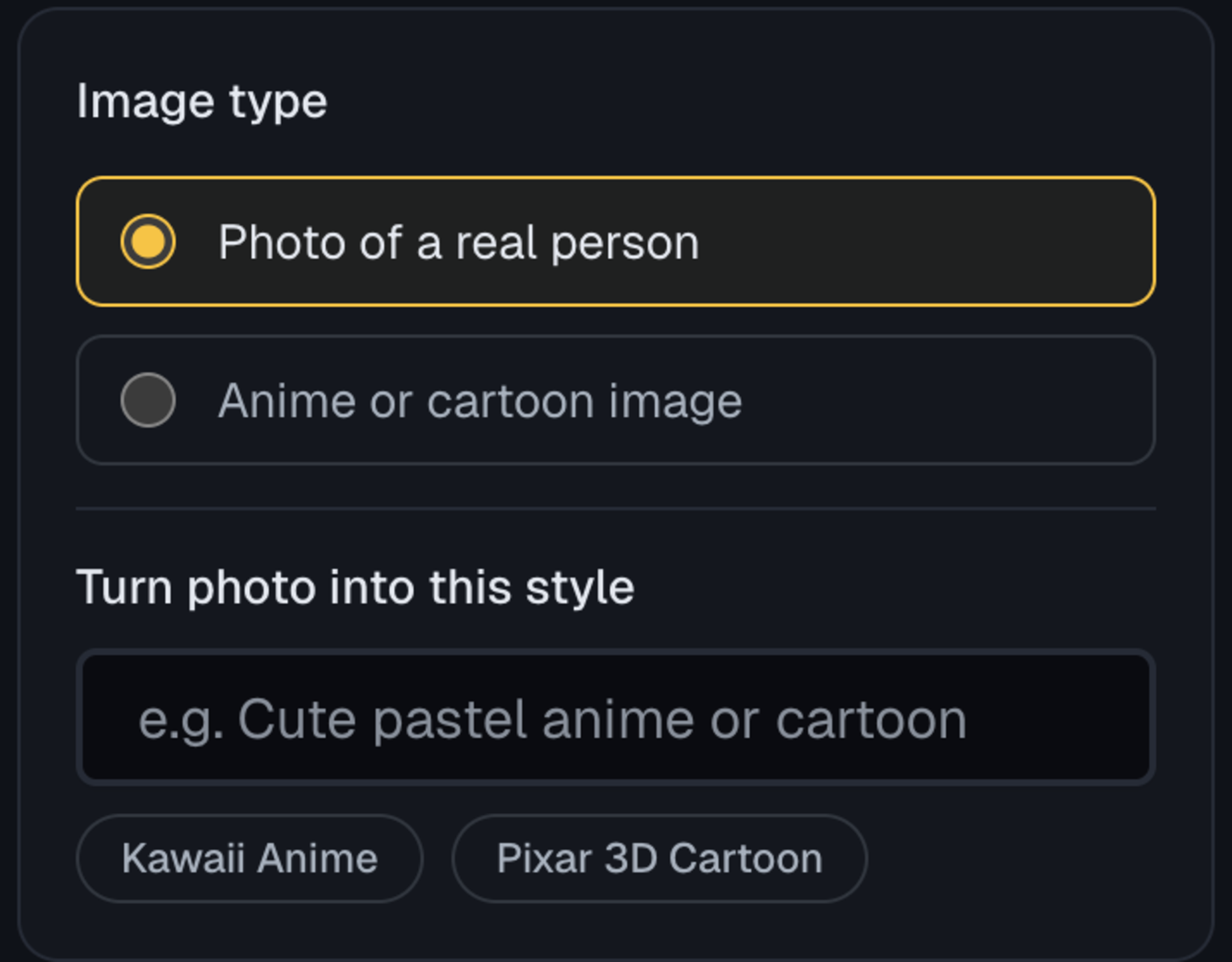
Task: Click the yellow filled radio circle
Action: click(x=148, y=241)
